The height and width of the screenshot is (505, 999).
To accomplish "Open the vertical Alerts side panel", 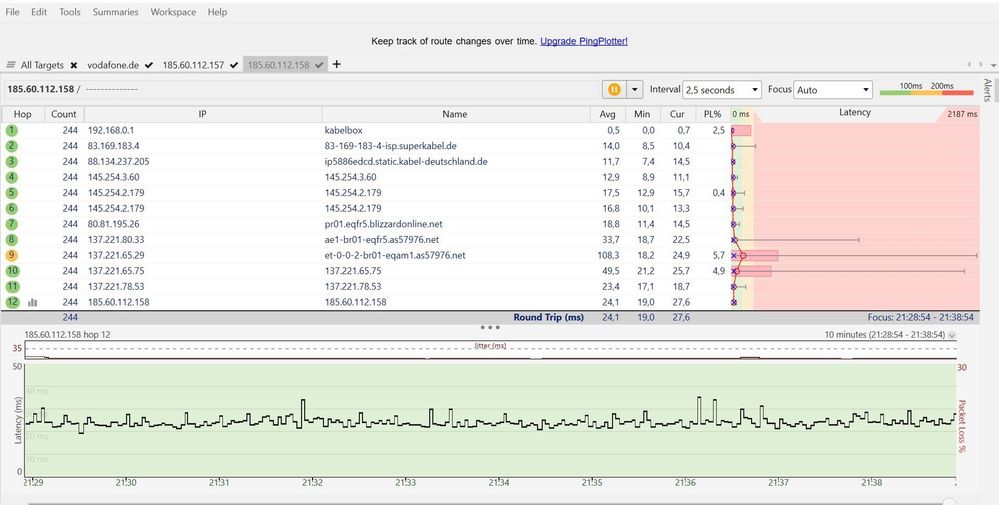I will (x=987, y=90).
